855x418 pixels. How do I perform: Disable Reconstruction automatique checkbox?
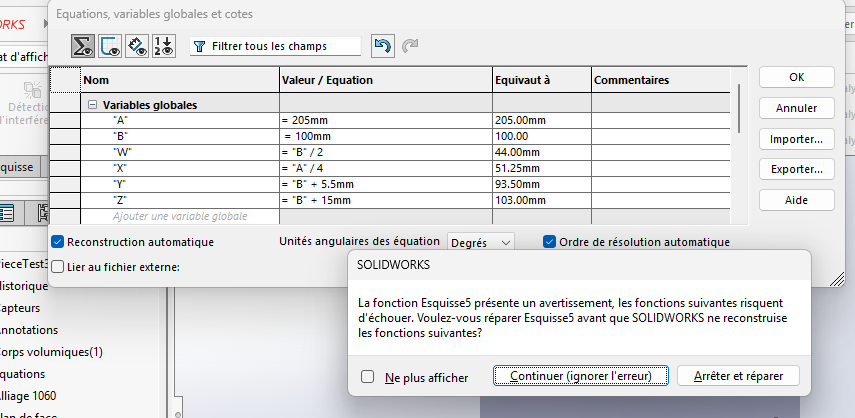tap(58, 242)
